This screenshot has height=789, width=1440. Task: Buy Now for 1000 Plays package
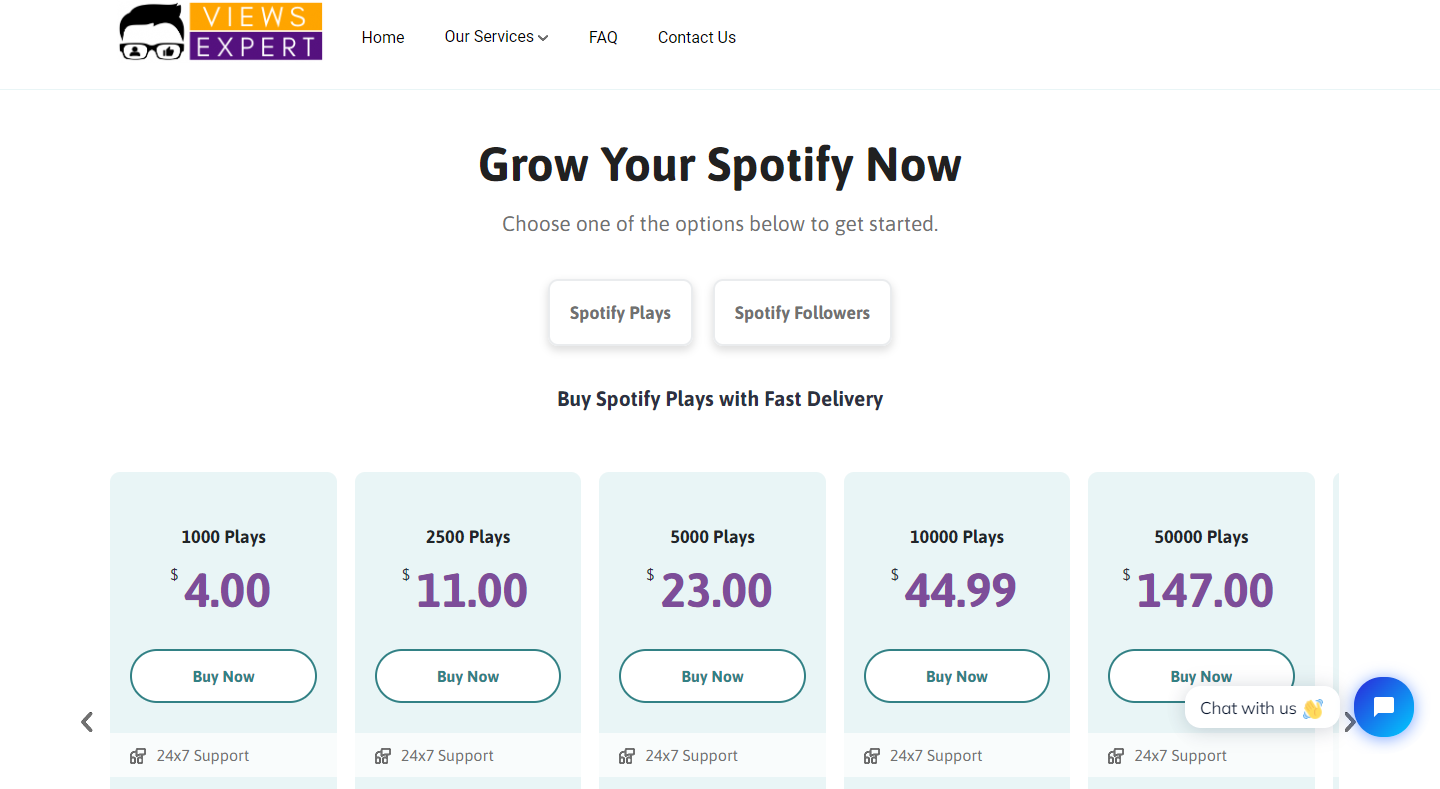[x=223, y=676]
